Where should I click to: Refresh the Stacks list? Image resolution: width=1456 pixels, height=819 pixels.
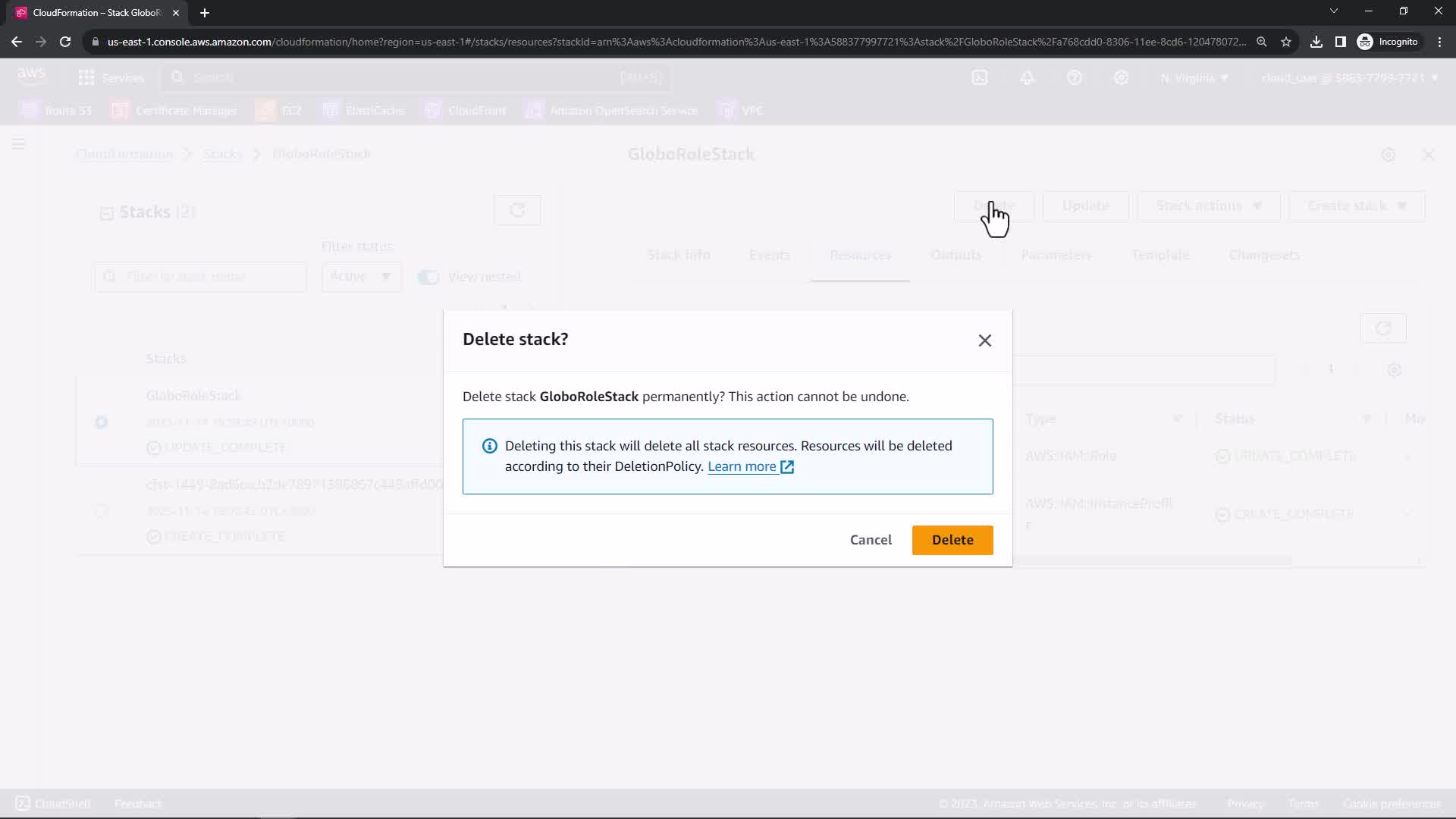pyautogui.click(x=517, y=210)
